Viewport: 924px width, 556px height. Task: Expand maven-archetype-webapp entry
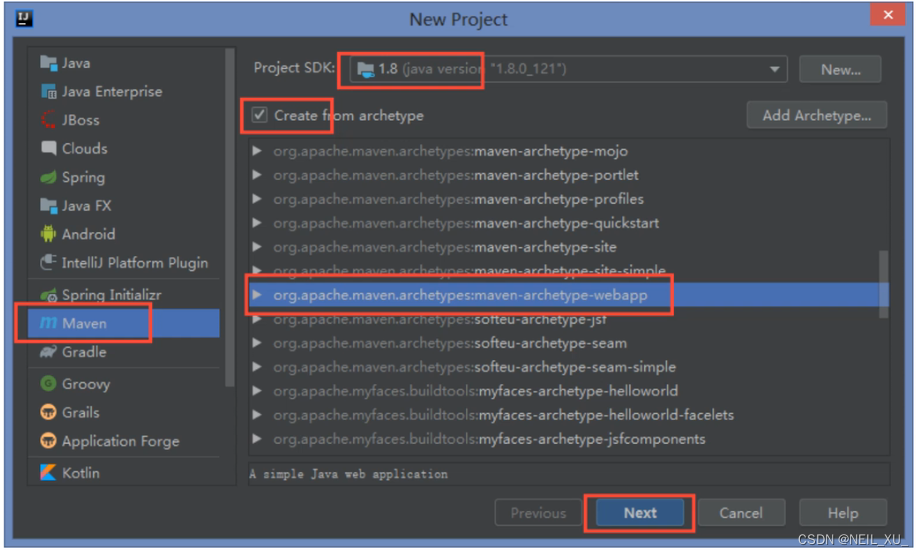[x=257, y=294]
